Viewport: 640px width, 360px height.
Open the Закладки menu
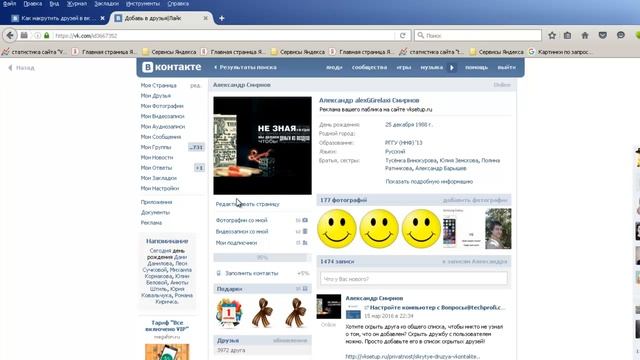click(x=107, y=4)
